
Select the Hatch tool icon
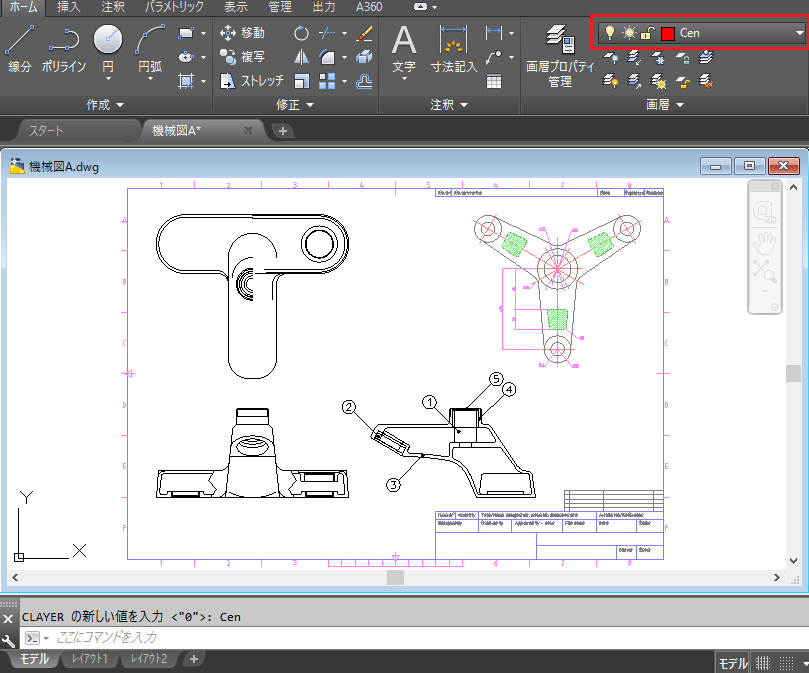click(x=186, y=81)
